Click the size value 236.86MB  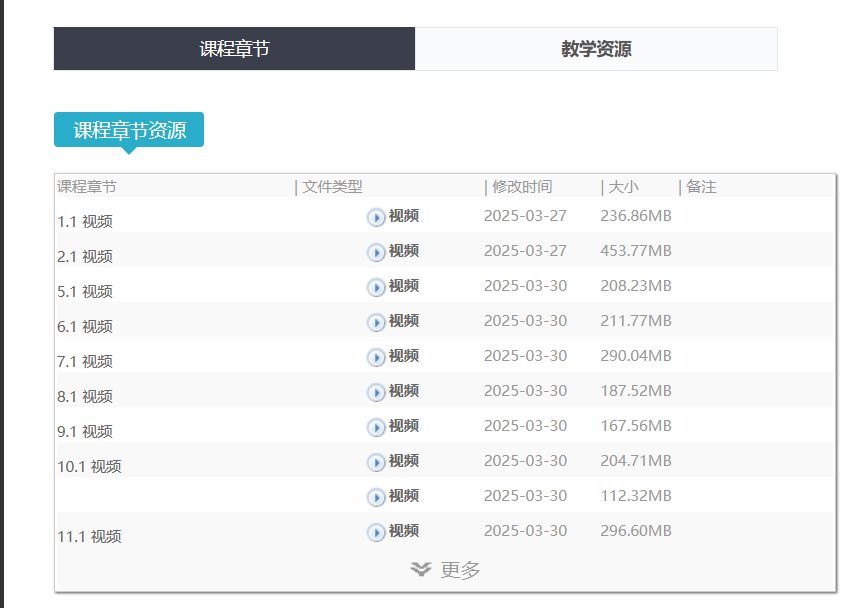click(636, 216)
